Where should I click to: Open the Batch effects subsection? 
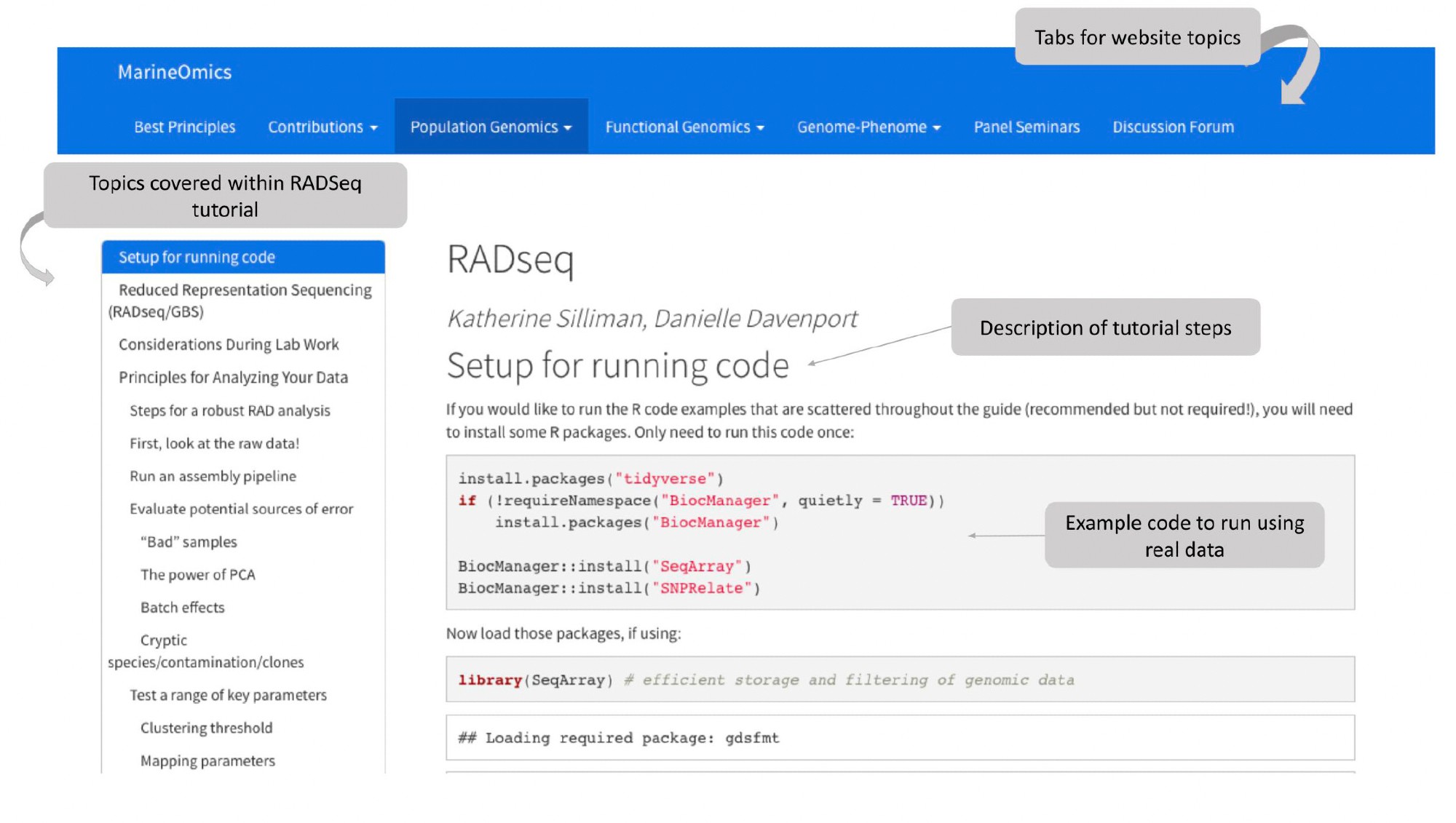182,608
